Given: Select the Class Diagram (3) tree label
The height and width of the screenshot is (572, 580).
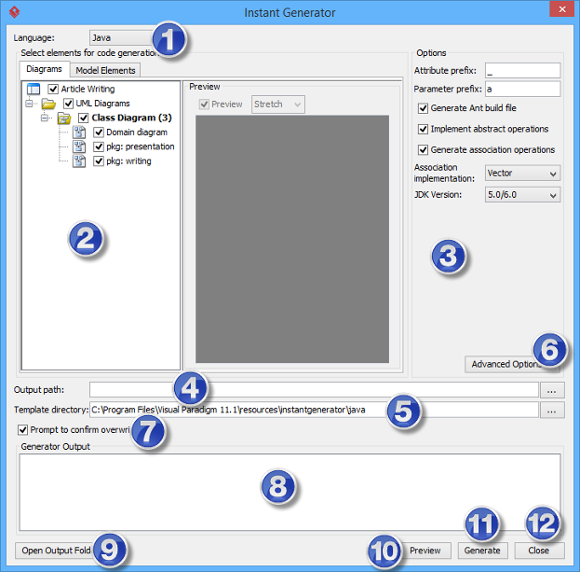Looking at the screenshot, I should point(132,118).
